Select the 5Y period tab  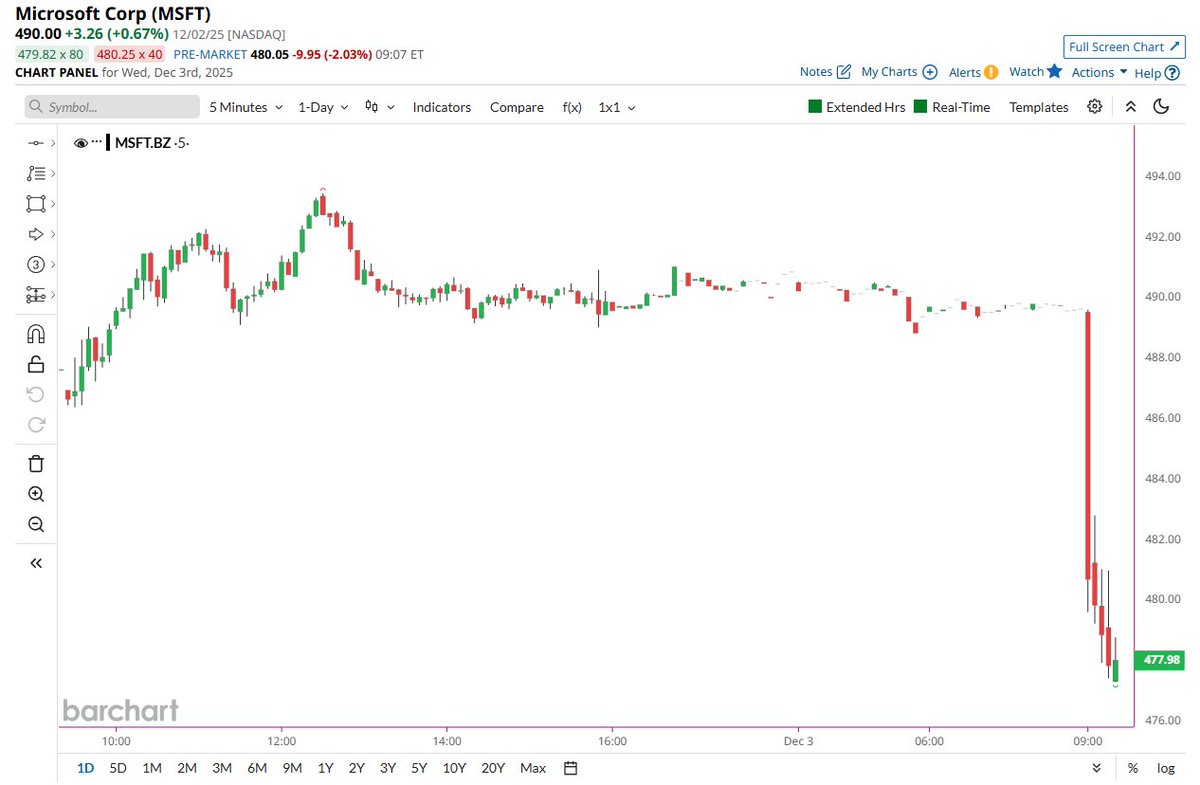point(419,768)
